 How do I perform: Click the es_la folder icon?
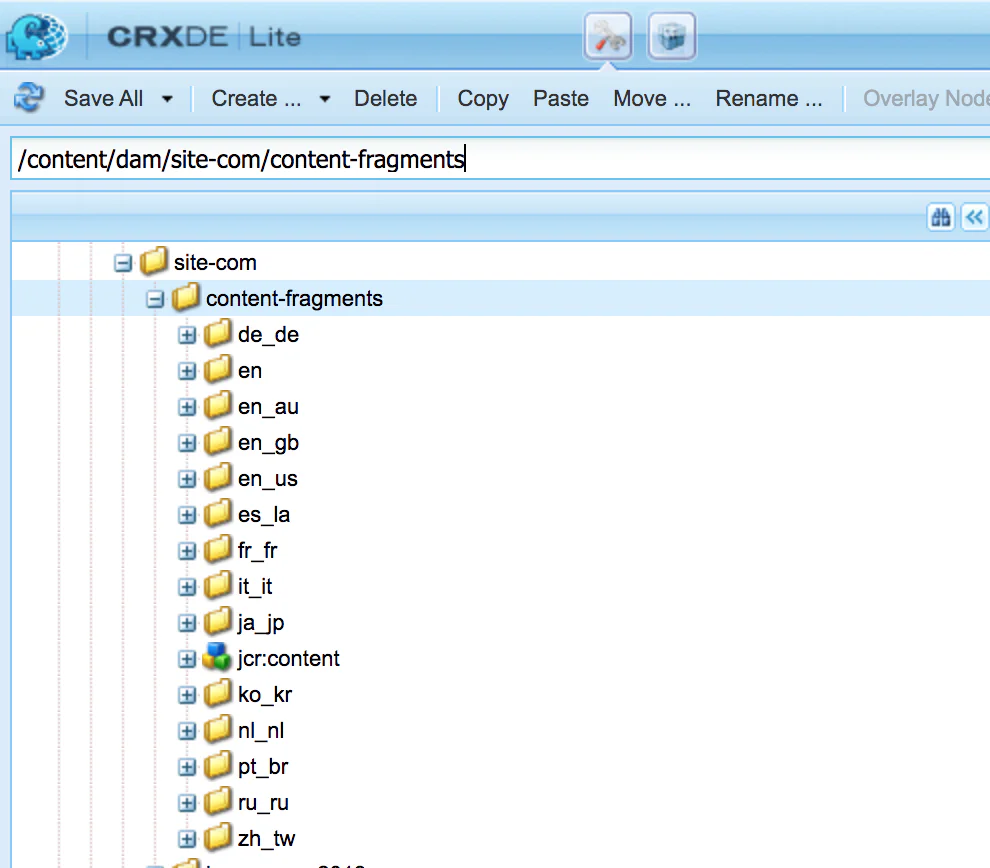pos(218,513)
